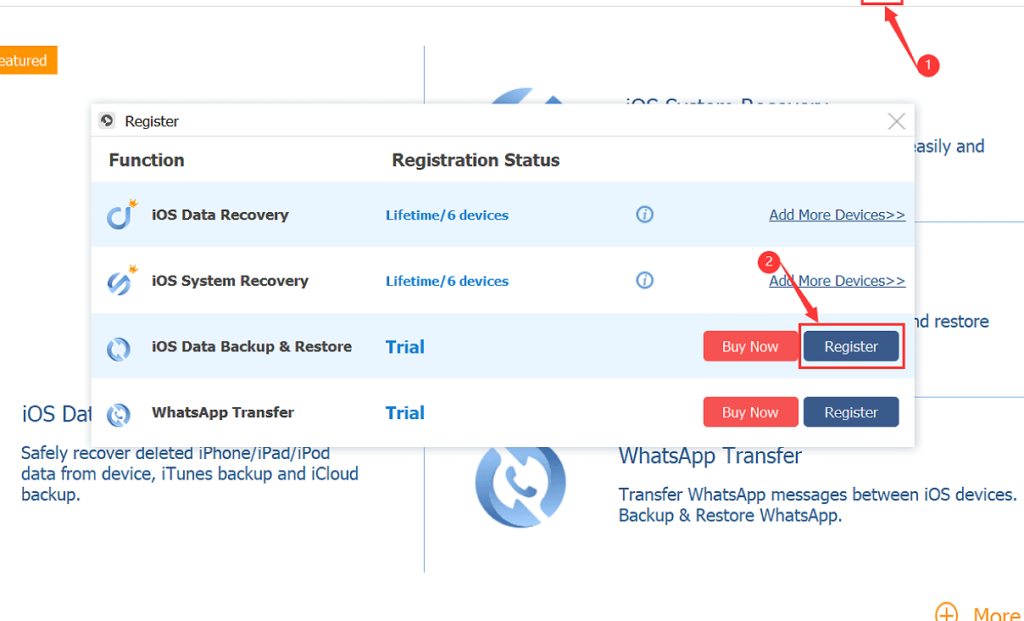This screenshot has width=1024, height=621.
Task: Click Trial status of WhatsApp Transfer
Action: pos(405,413)
